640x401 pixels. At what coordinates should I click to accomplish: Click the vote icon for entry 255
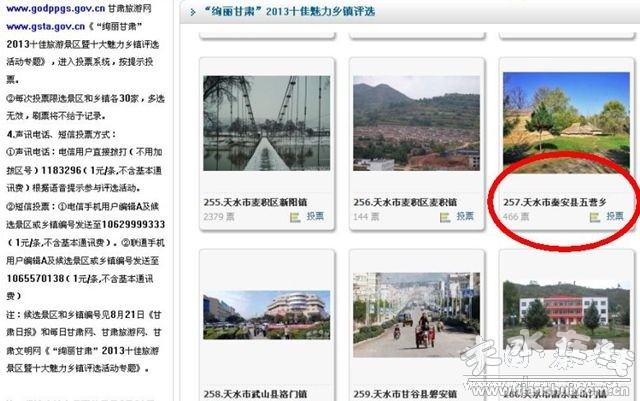[295, 216]
